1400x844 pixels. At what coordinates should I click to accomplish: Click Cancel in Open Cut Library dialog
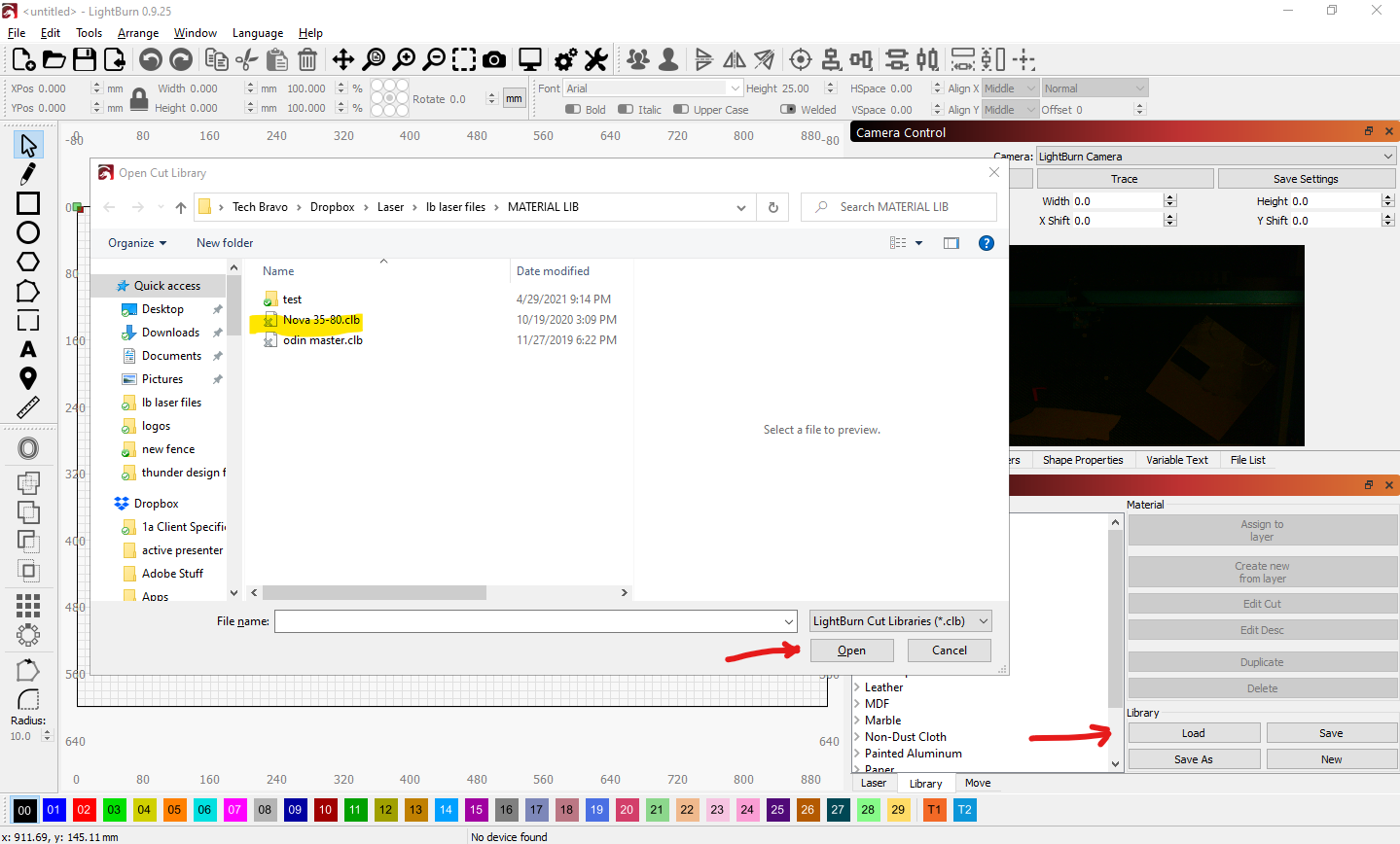(x=950, y=651)
